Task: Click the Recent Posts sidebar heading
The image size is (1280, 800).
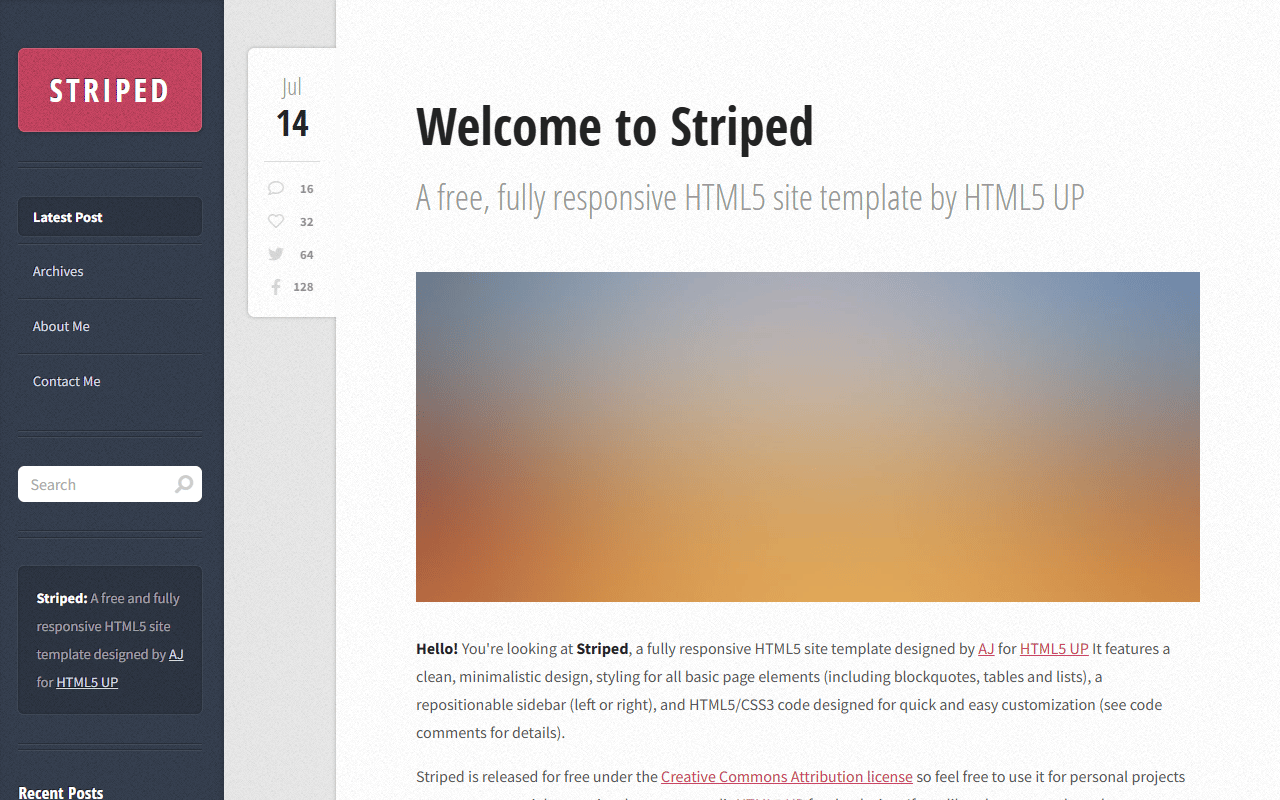Action: point(61,792)
